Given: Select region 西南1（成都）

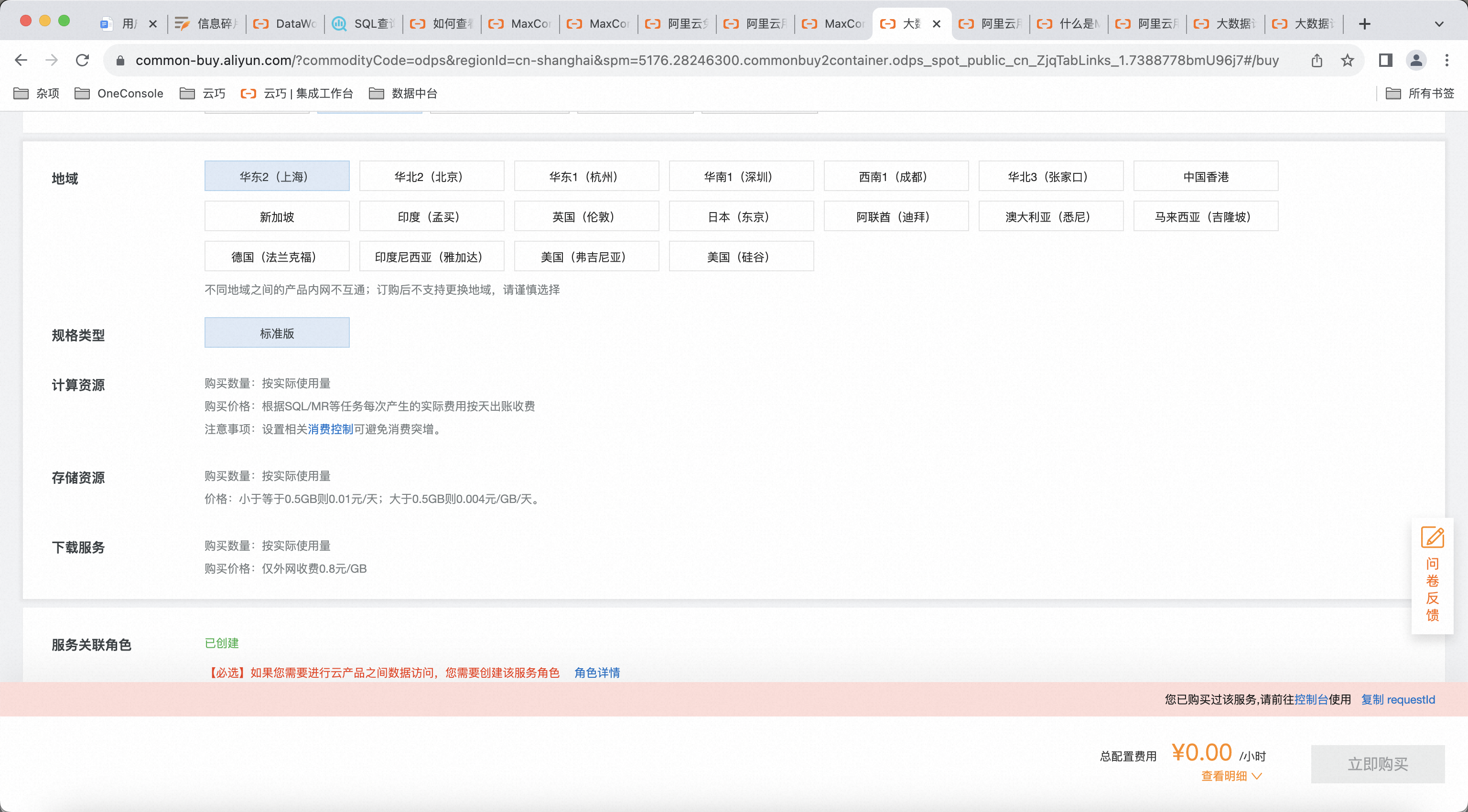Looking at the screenshot, I should (896, 176).
